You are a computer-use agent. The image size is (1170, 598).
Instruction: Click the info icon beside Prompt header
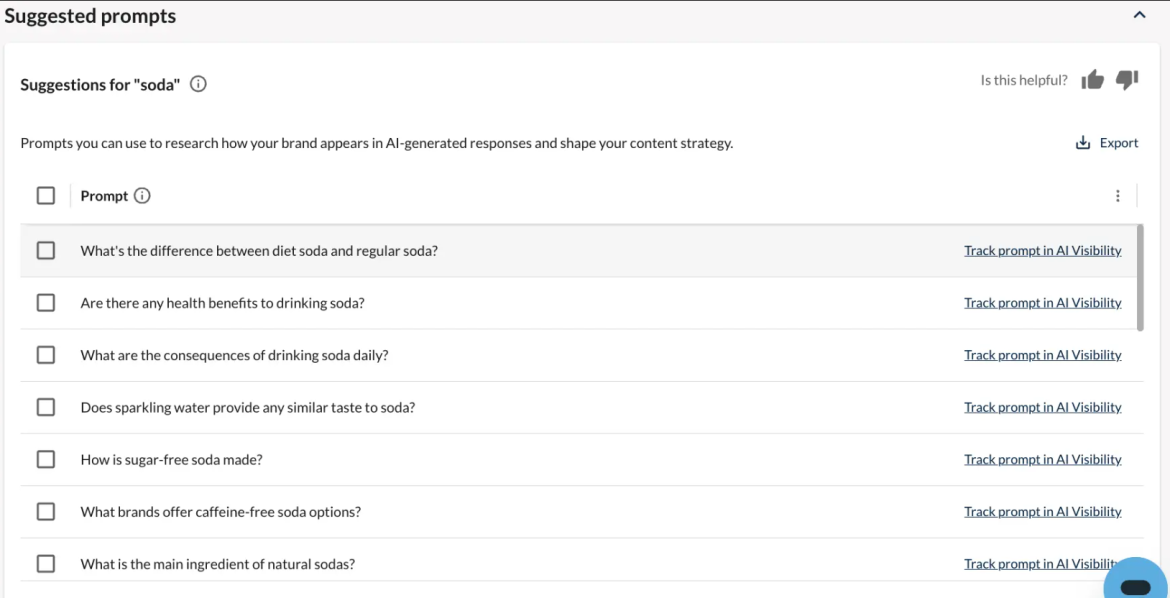click(143, 196)
